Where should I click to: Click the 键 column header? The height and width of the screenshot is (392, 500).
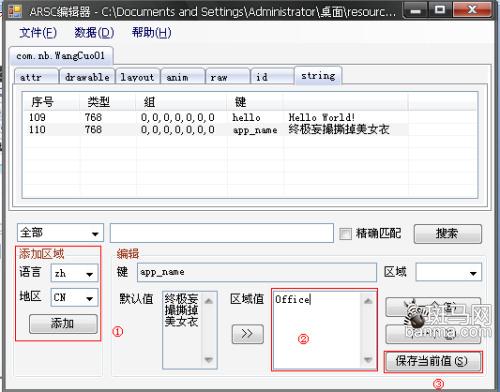pyautogui.click(x=255, y=102)
